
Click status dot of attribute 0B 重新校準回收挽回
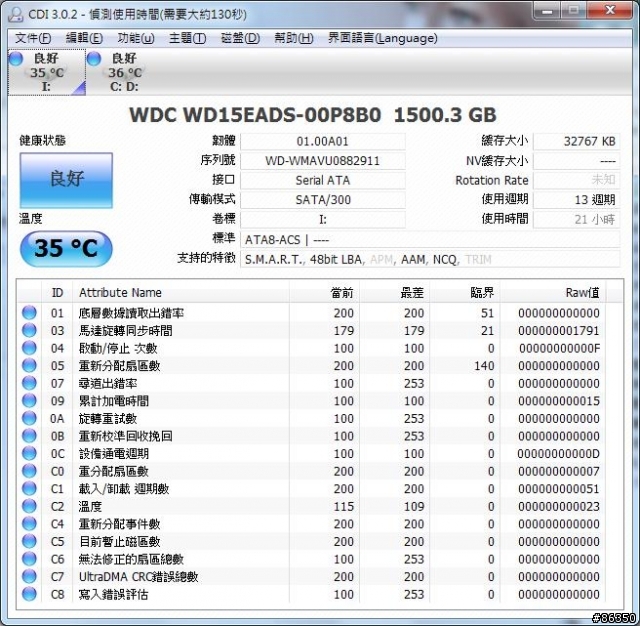[29, 436]
